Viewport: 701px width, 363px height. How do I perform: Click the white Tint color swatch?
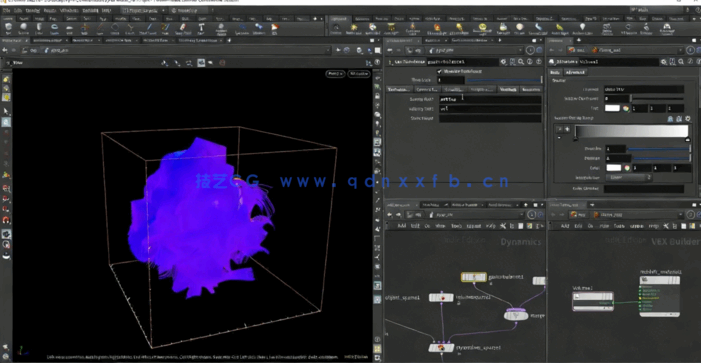click(x=612, y=108)
